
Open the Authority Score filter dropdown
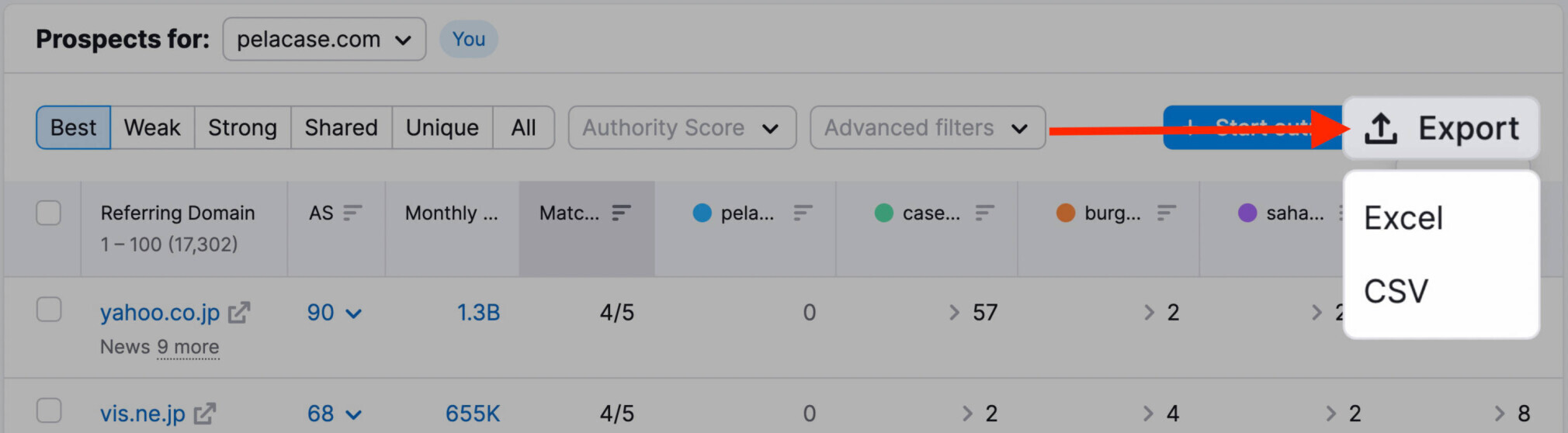coord(682,128)
